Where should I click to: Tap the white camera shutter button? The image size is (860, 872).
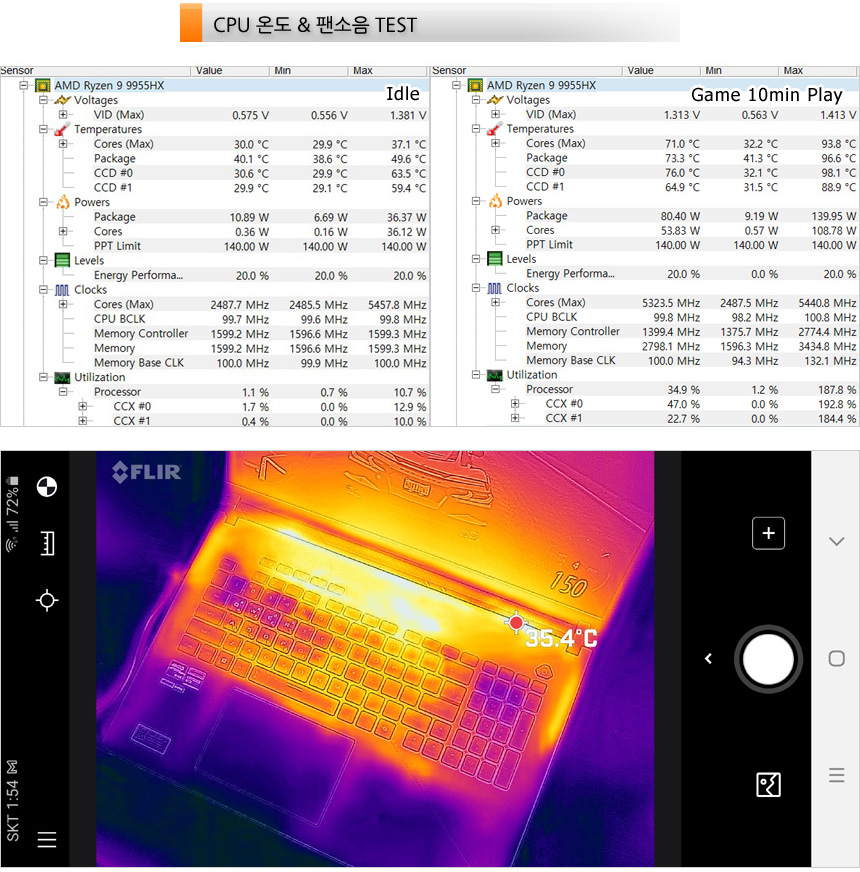[768, 659]
